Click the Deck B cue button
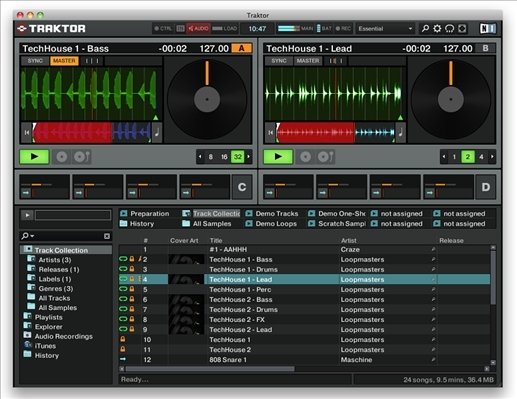 [x=305, y=157]
